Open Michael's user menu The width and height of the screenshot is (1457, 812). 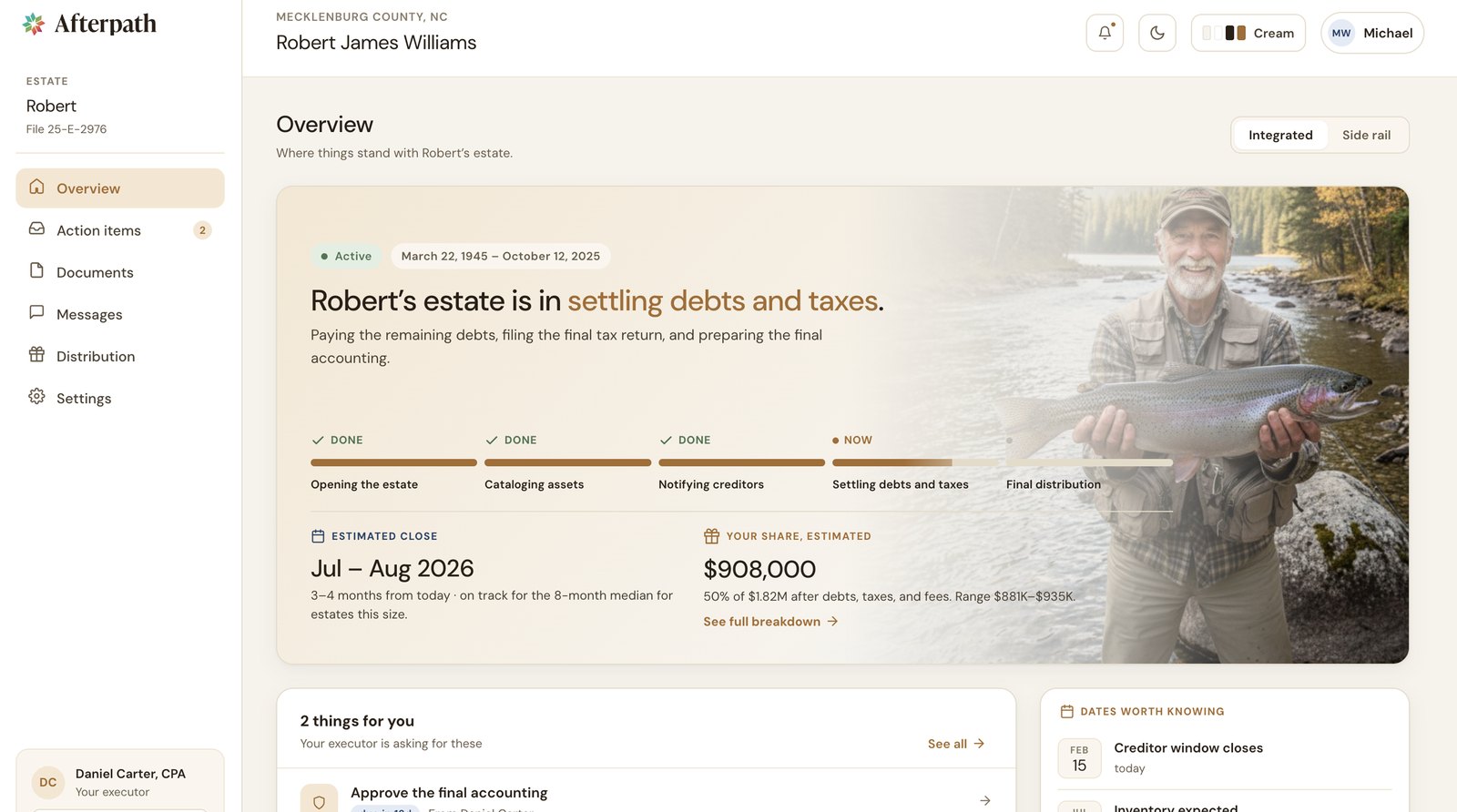[1372, 33]
